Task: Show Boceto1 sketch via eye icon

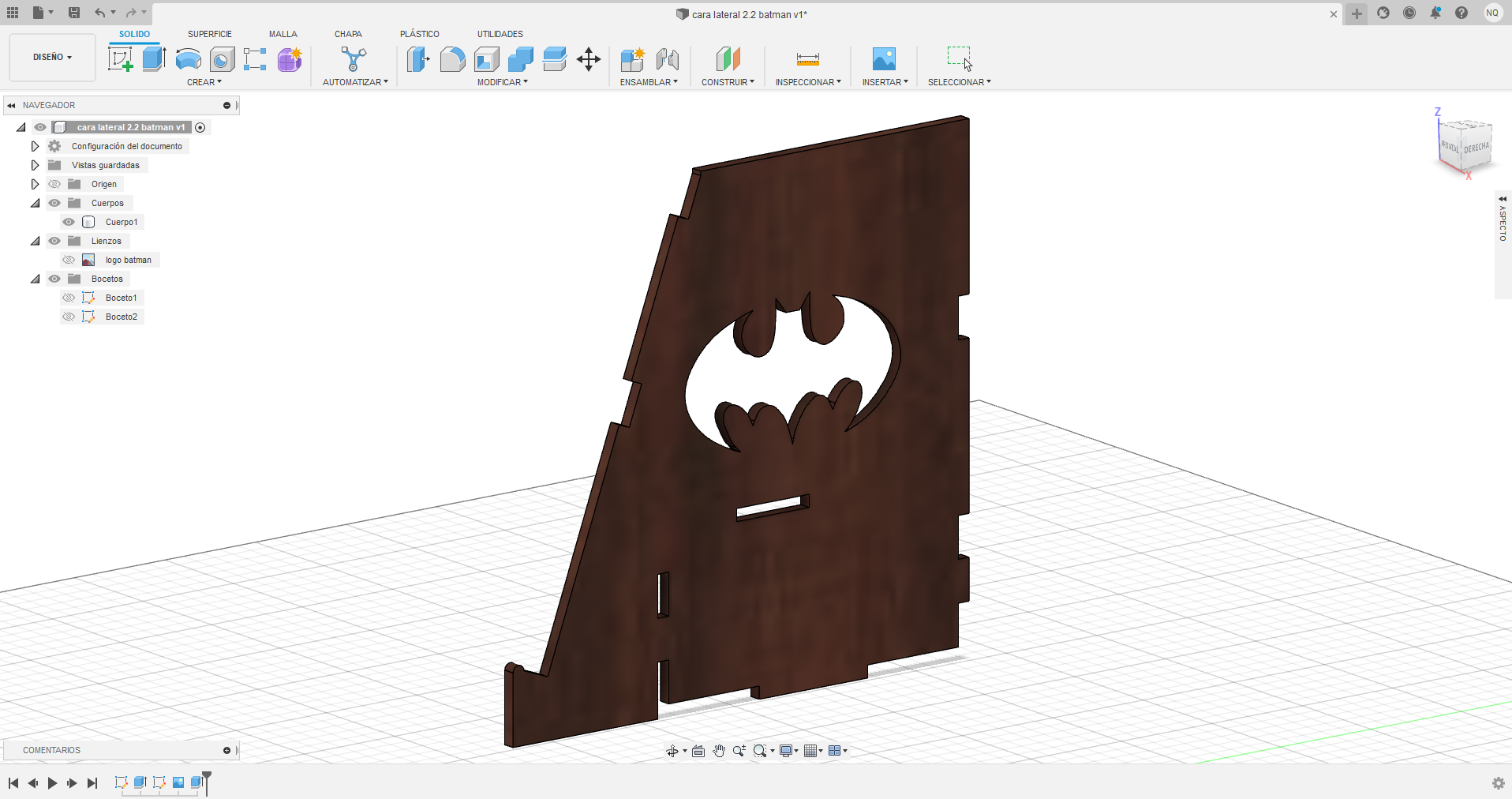Action: point(69,298)
